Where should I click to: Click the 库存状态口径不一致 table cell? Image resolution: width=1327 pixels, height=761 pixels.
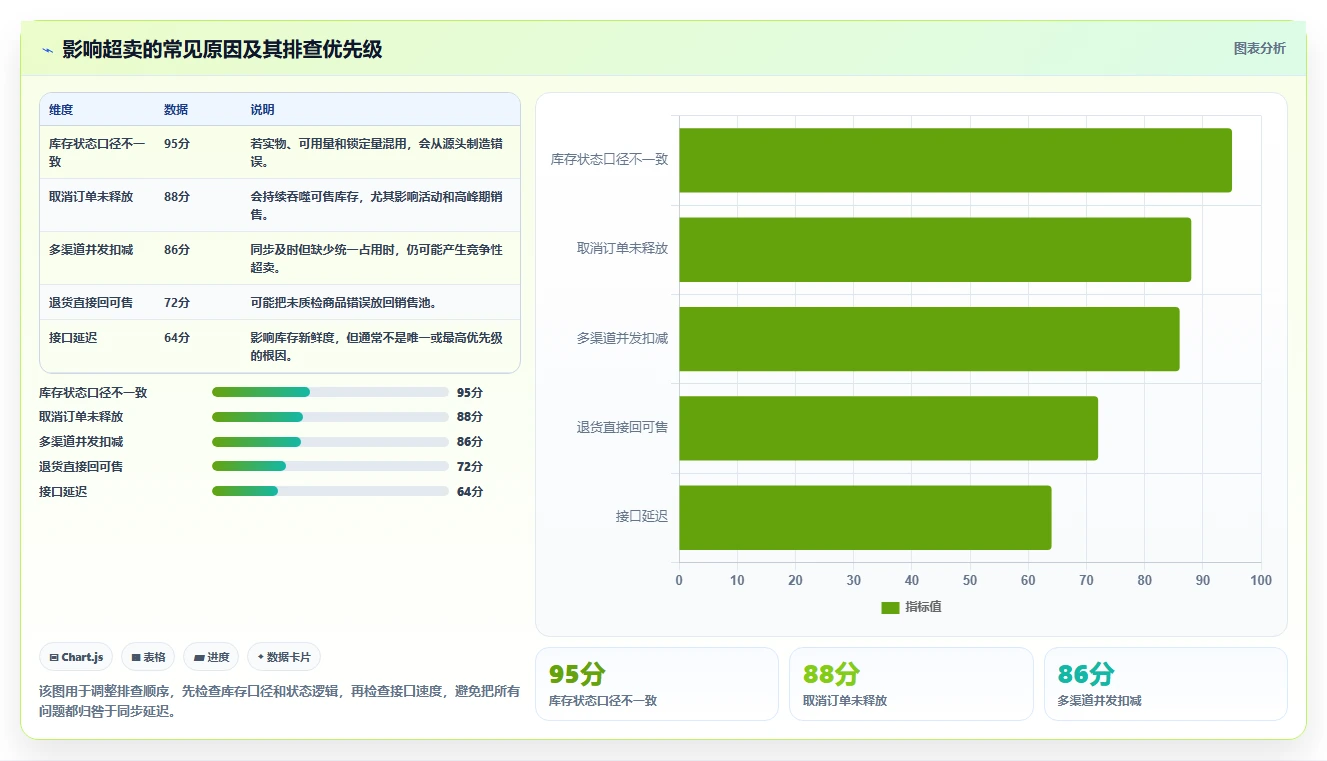[97, 153]
